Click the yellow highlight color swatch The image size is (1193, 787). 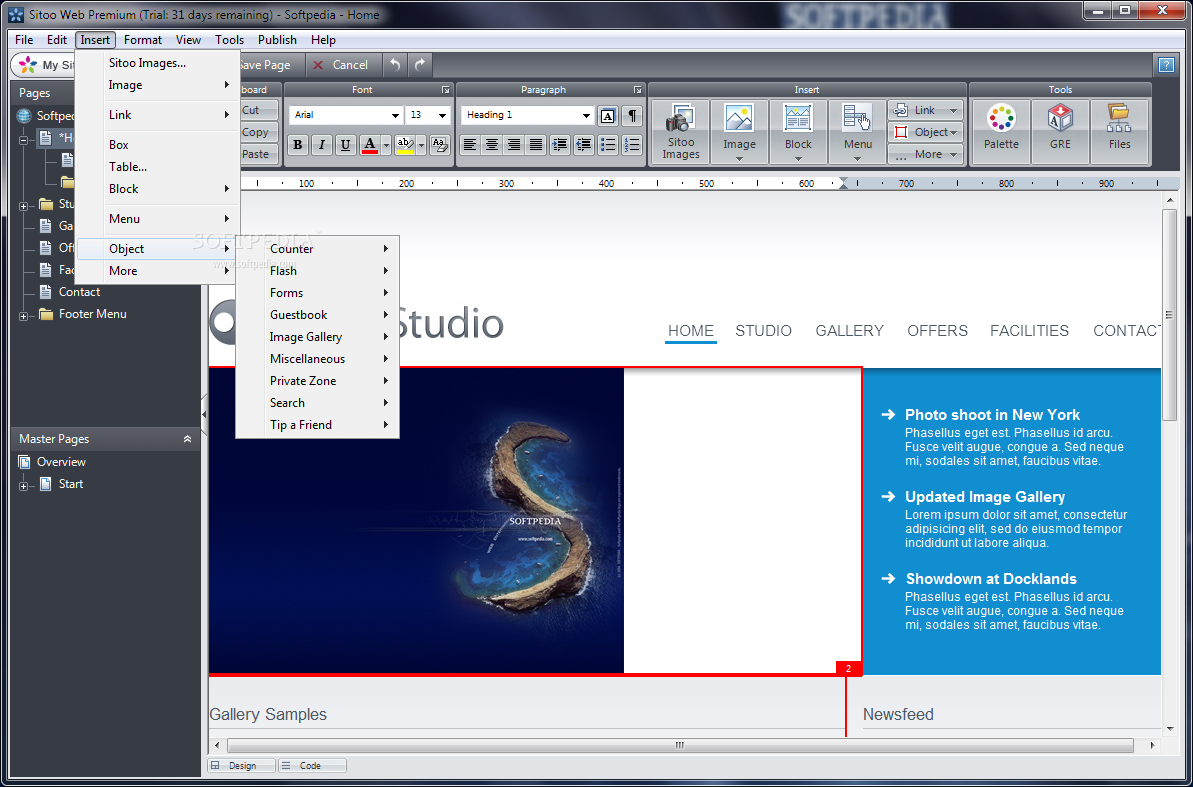pyautogui.click(x=406, y=144)
